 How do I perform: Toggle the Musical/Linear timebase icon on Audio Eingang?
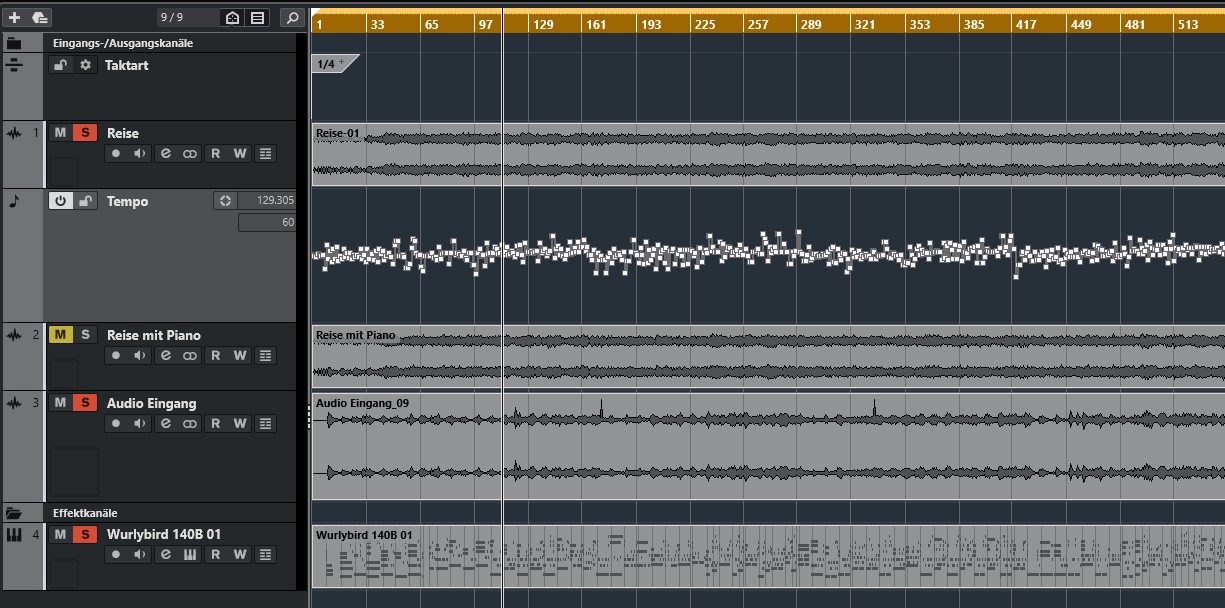click(x=190, y=424)
